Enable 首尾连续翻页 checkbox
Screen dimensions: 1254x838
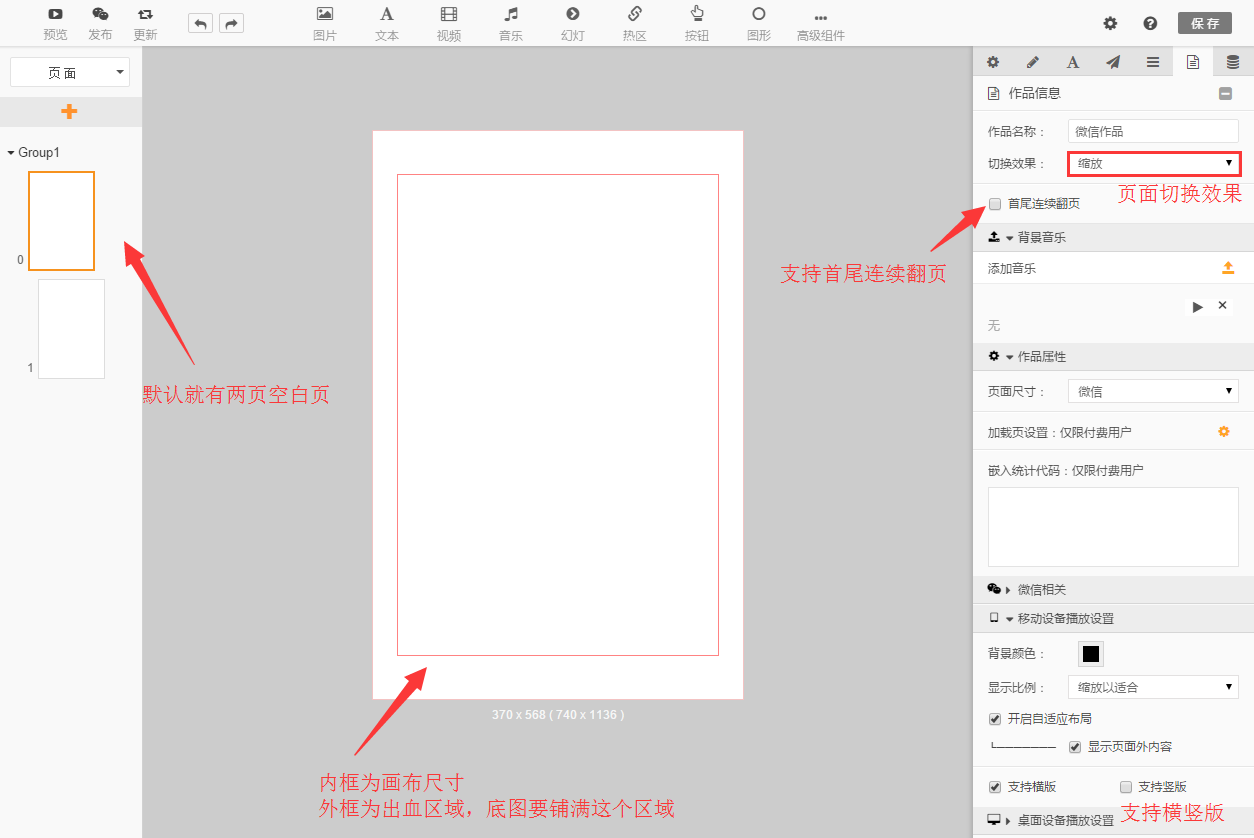click(x=995, y=204)
